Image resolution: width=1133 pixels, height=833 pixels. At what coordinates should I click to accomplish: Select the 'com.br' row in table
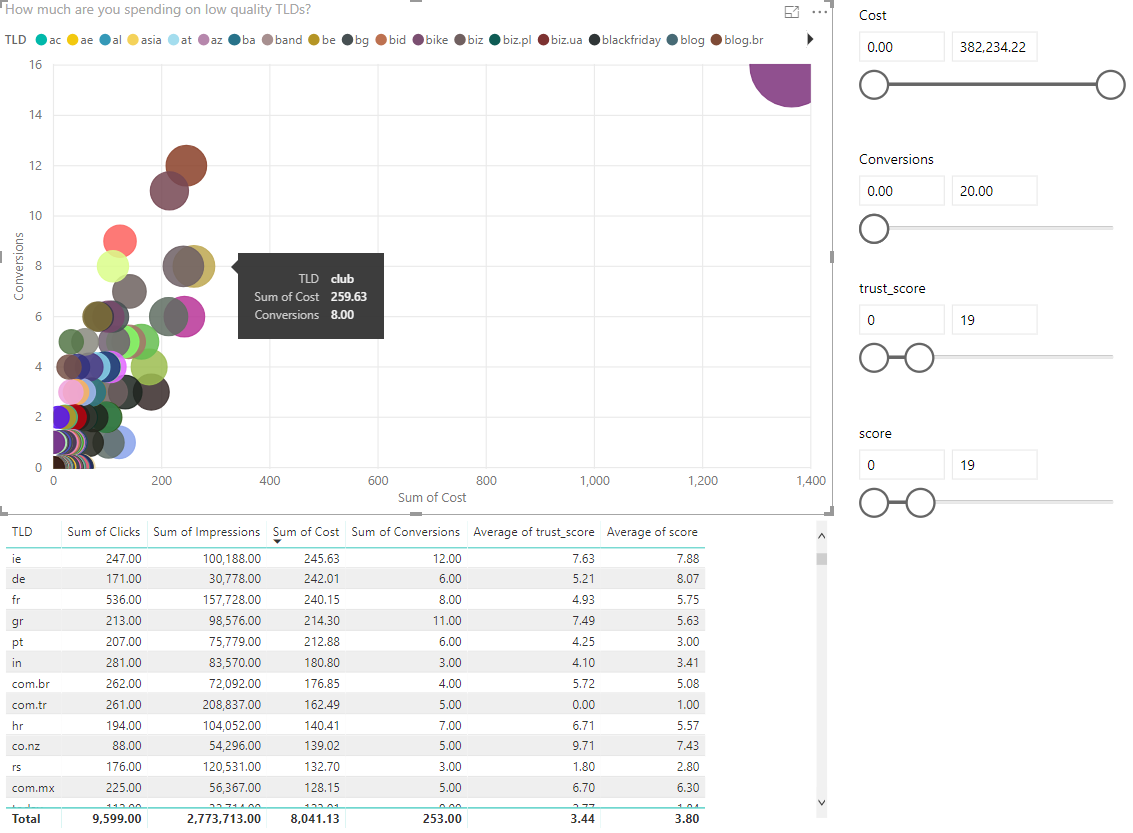pos(27,684)
